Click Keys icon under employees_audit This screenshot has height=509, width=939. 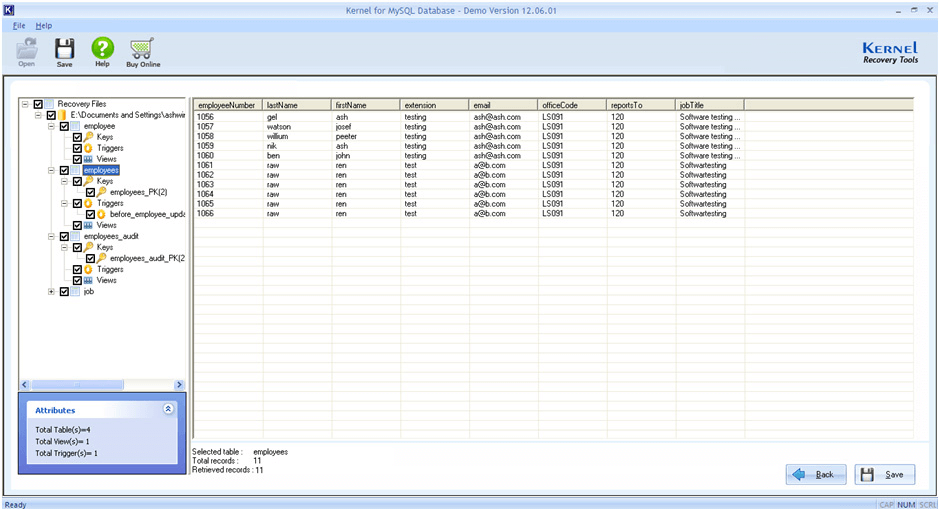[x=88, y=247]
